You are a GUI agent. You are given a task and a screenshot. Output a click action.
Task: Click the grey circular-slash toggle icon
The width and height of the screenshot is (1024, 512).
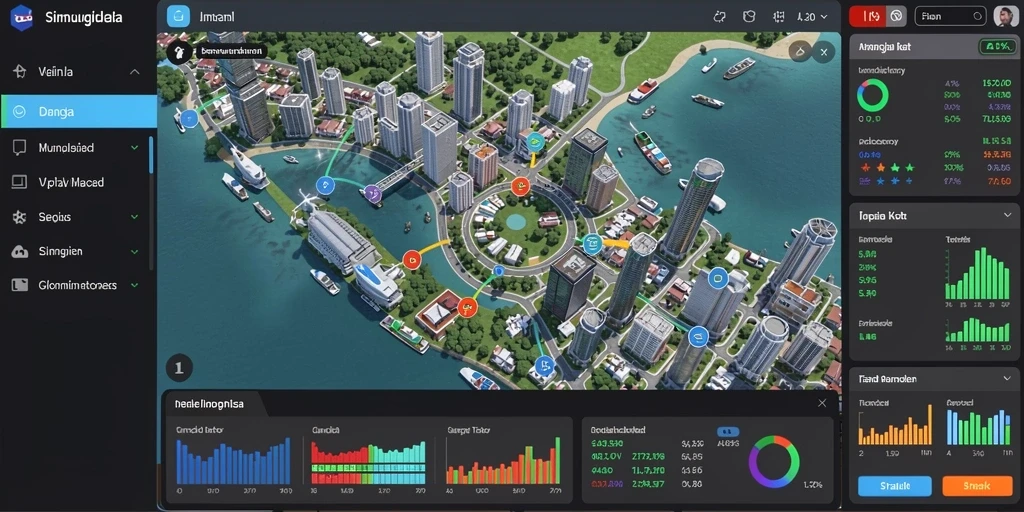pyautogui.click(x=897, y=16)
